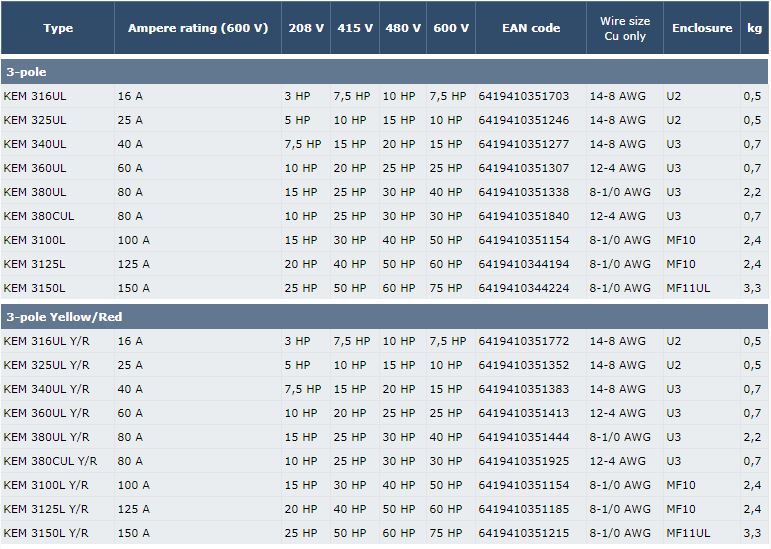The width and height of the screenshot is (771, 549).
Task: Click EAN code 6419410351444
Action: point(524,437)
